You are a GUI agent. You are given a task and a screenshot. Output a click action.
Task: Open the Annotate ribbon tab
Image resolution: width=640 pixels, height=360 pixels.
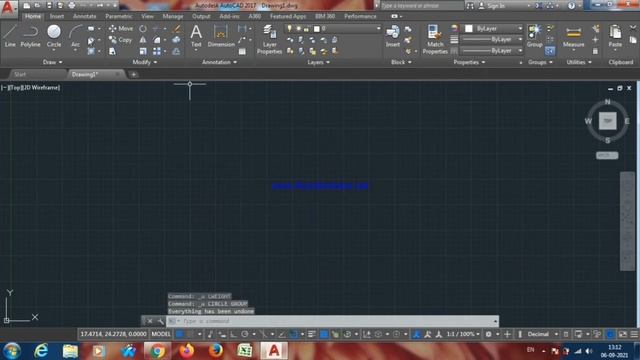[84, 16]
